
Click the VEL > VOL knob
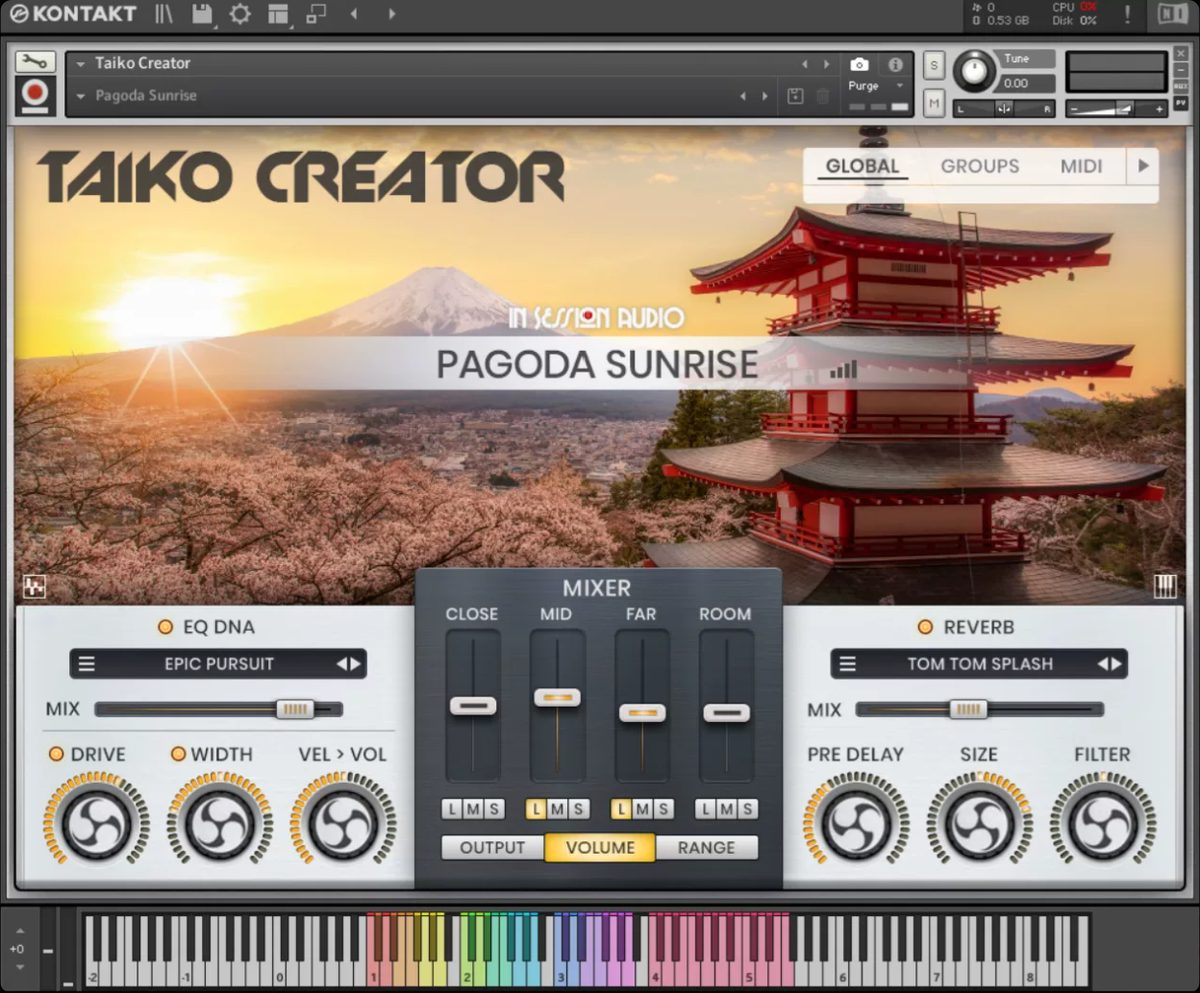tap(343, 825)
